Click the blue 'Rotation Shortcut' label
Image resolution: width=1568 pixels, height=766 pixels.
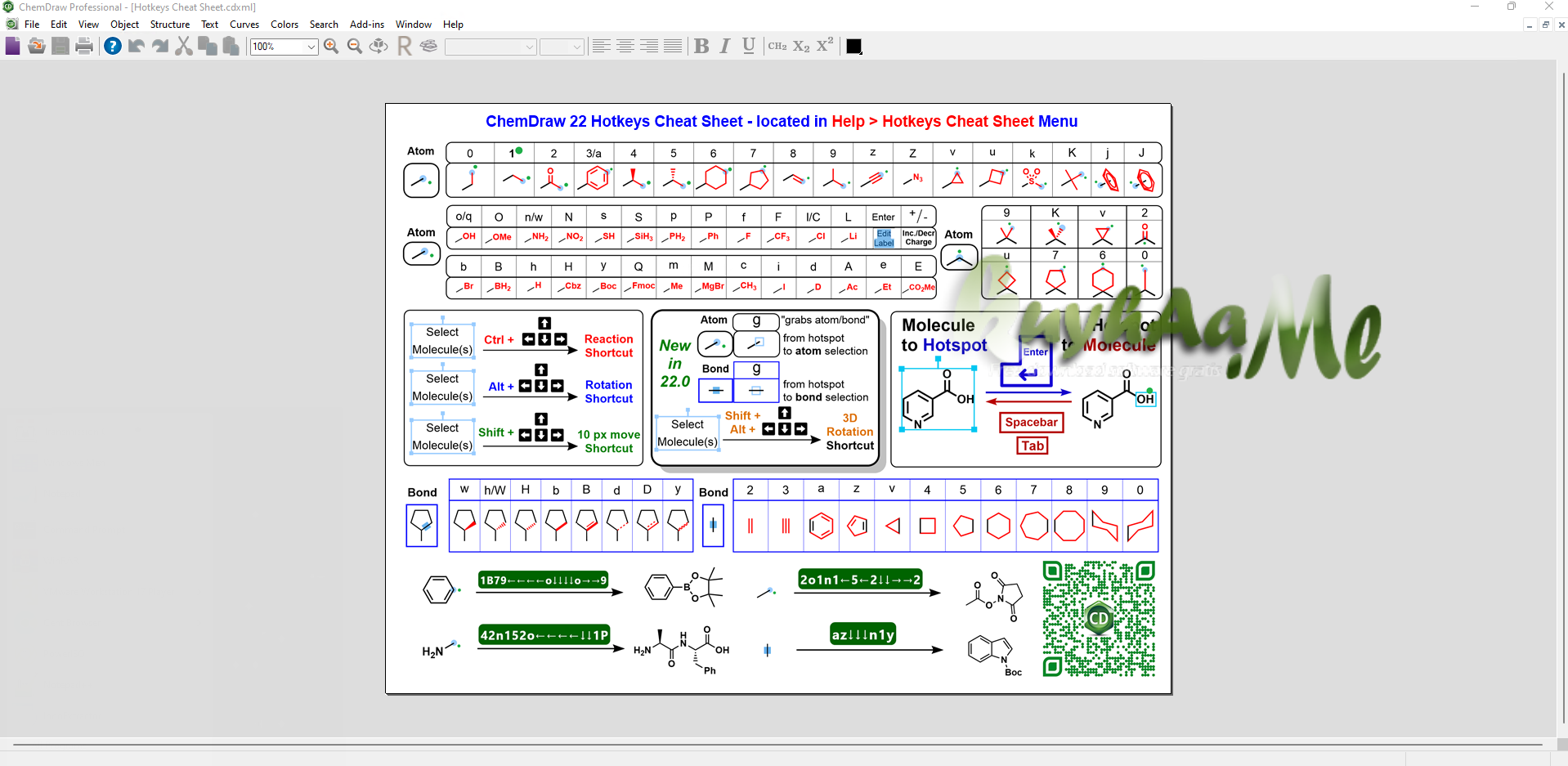pos(608,392)
